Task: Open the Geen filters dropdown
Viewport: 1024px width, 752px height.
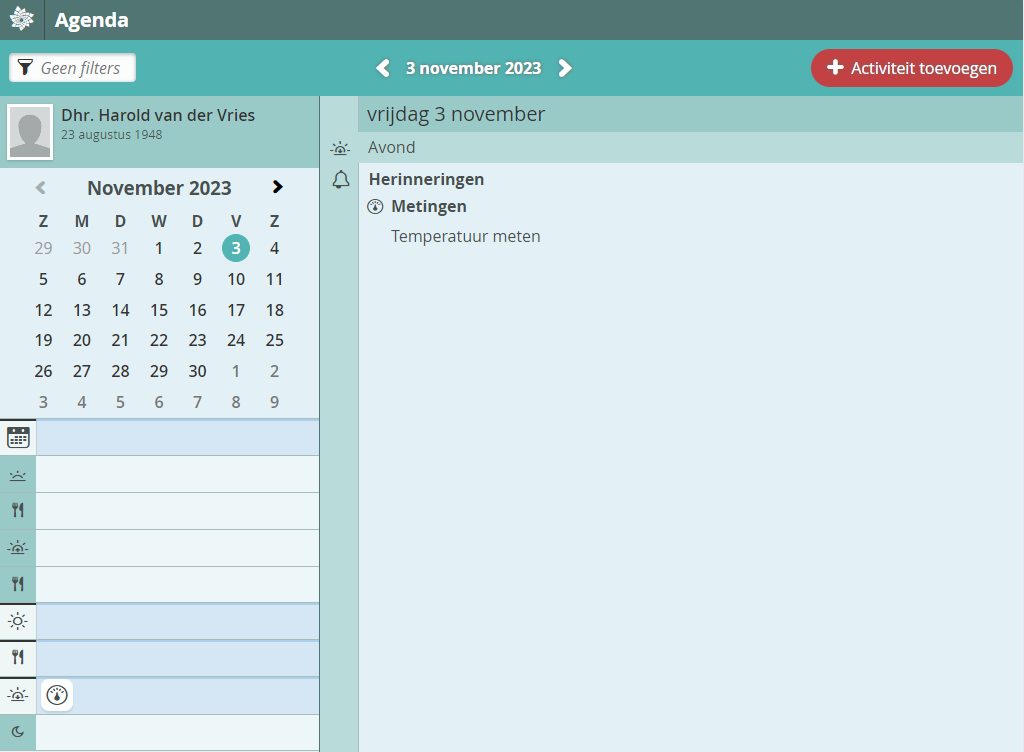Action: pos(72,68)
